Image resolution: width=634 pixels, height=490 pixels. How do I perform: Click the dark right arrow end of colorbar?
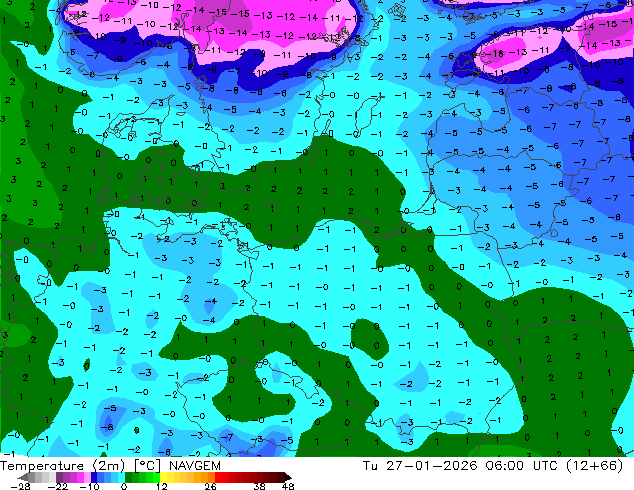[287, 477]
